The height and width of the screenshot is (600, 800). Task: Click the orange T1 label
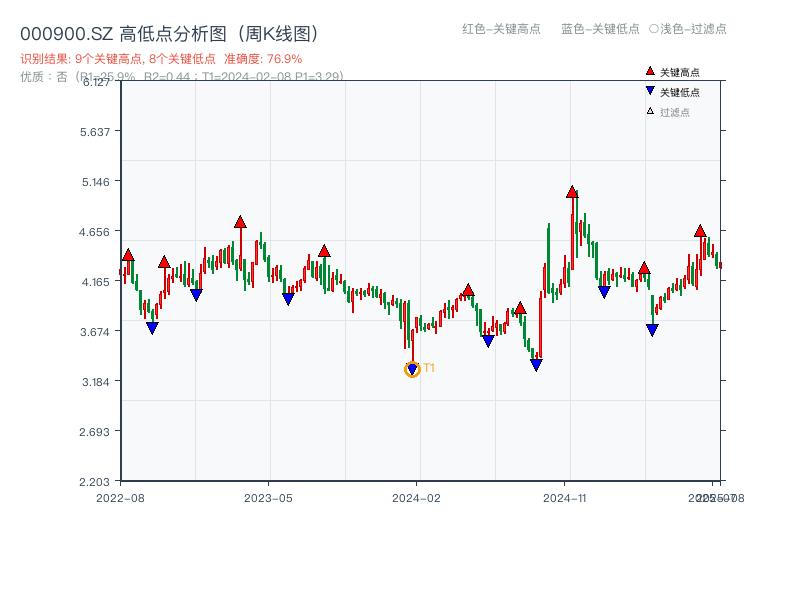429,368
